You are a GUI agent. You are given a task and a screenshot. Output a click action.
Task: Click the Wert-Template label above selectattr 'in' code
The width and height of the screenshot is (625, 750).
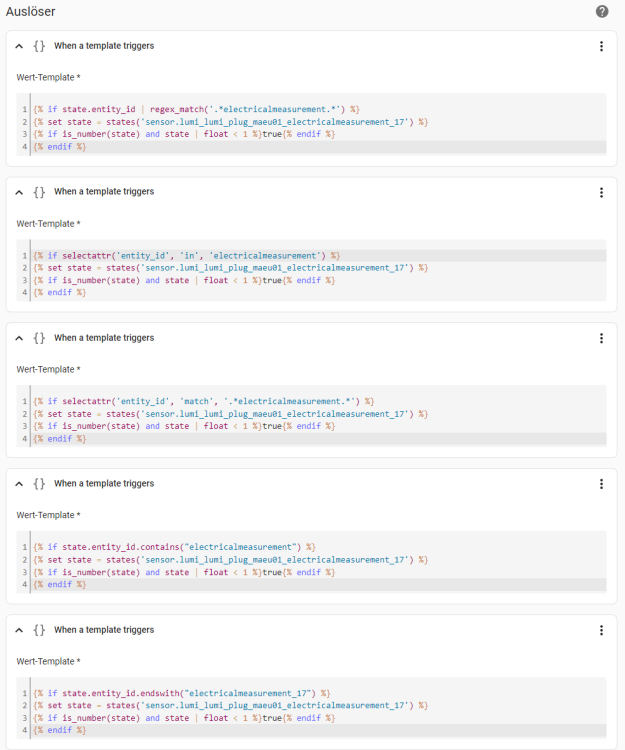[48, 223]
